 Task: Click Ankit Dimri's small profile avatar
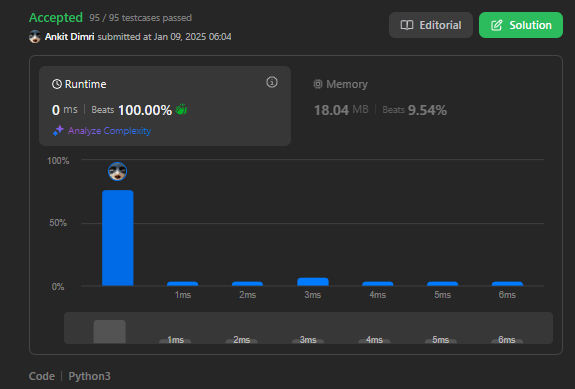(x=35, y=37)
